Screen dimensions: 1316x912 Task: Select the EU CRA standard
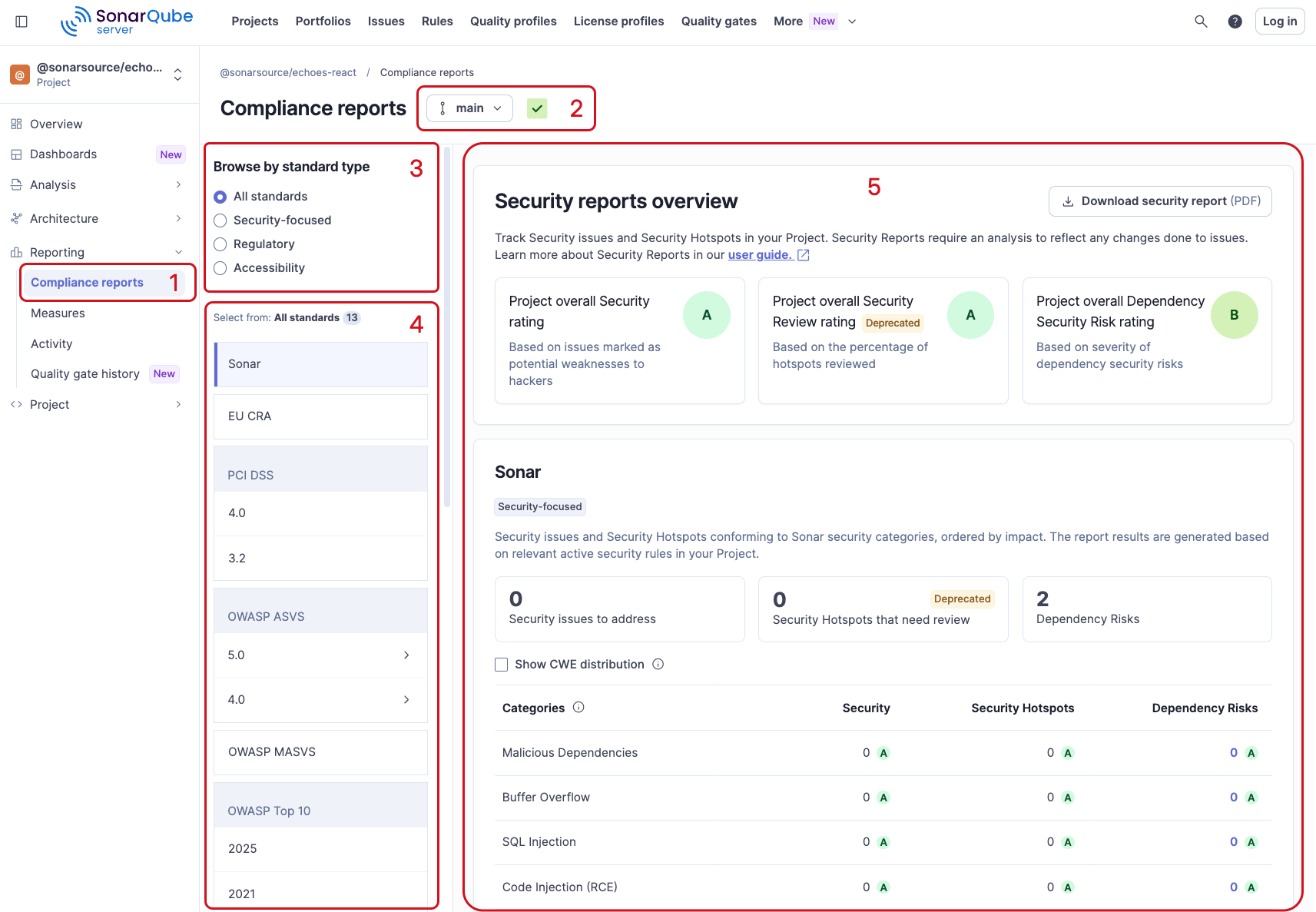click(321, 416)
